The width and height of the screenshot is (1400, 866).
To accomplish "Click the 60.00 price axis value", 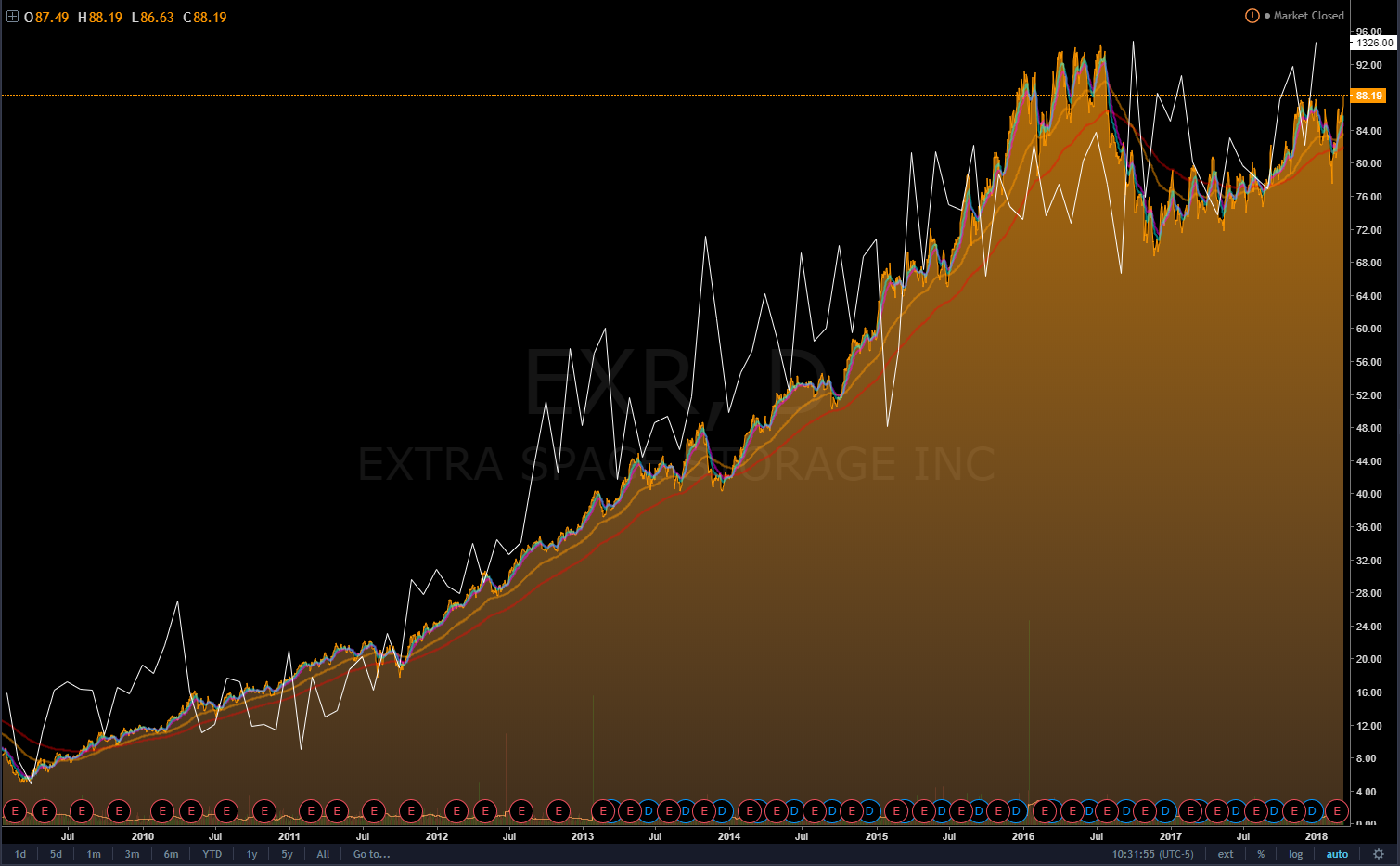I will click(1368, 329).
